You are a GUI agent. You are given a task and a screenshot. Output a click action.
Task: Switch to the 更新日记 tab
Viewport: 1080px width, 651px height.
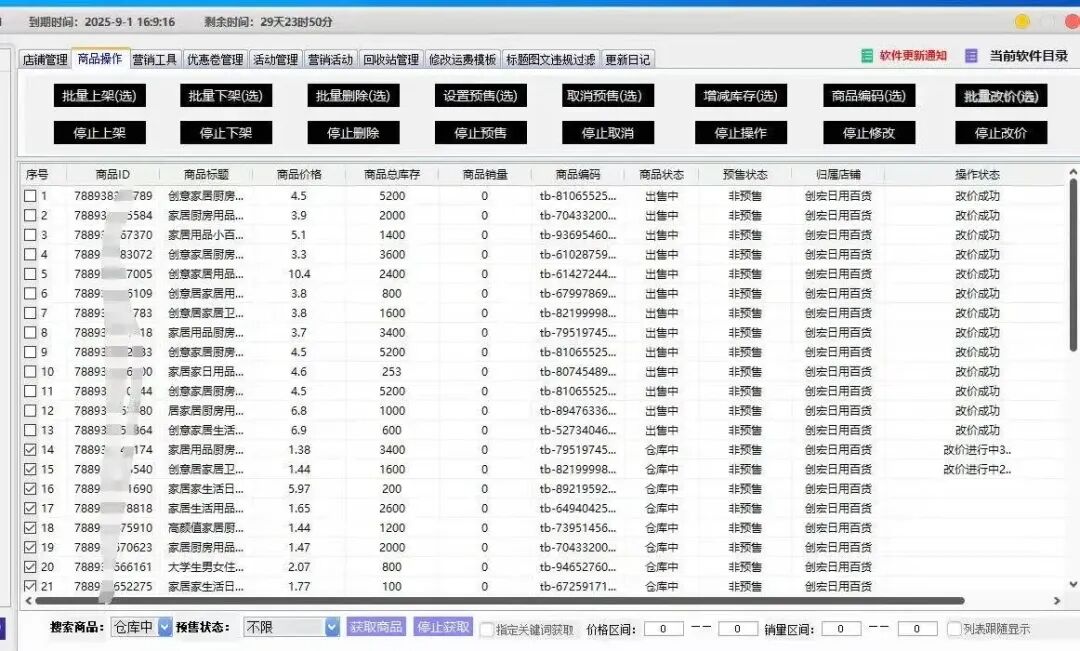[x=627, y=60]
